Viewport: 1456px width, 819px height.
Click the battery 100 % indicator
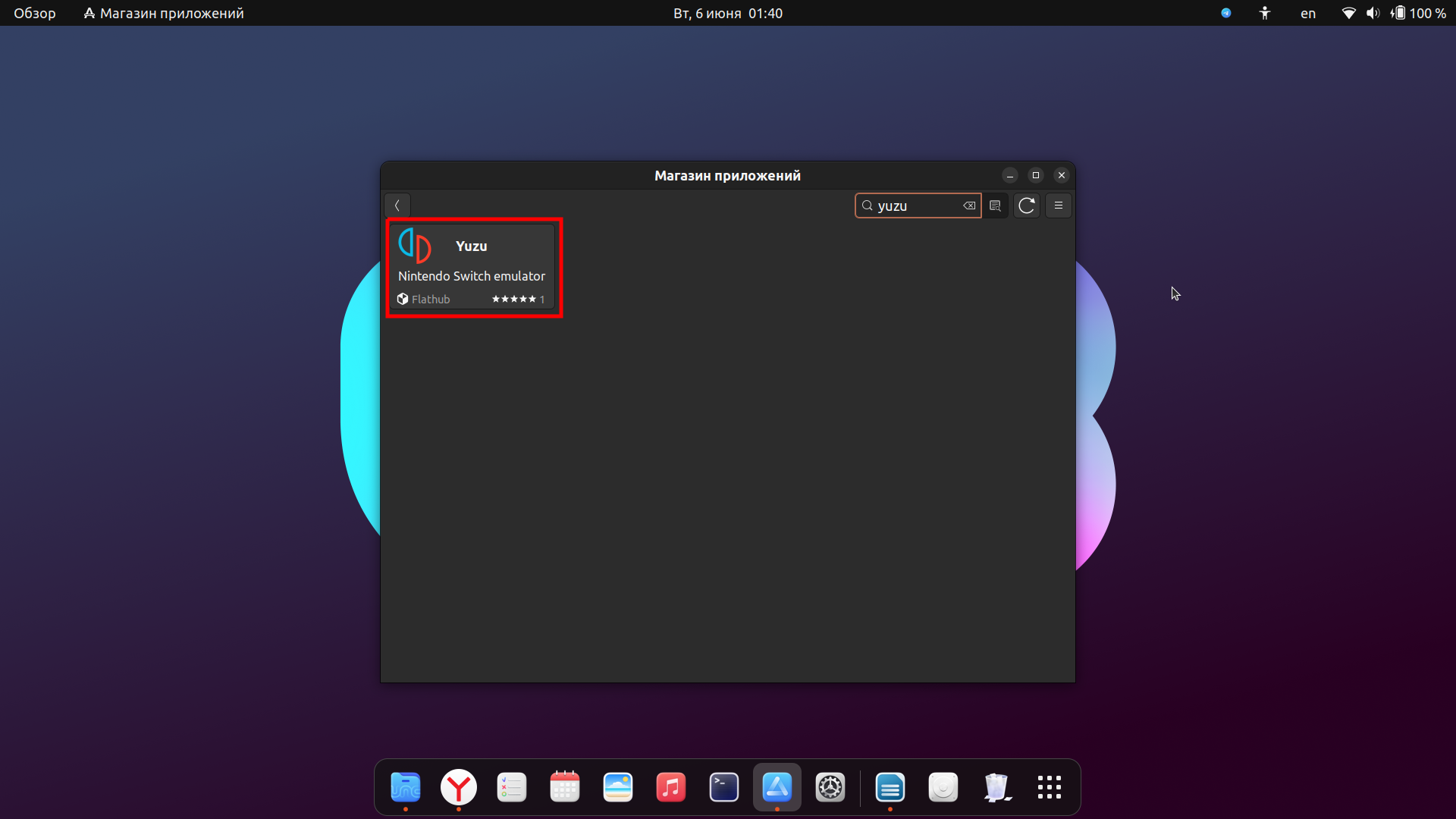point(1419,13)
